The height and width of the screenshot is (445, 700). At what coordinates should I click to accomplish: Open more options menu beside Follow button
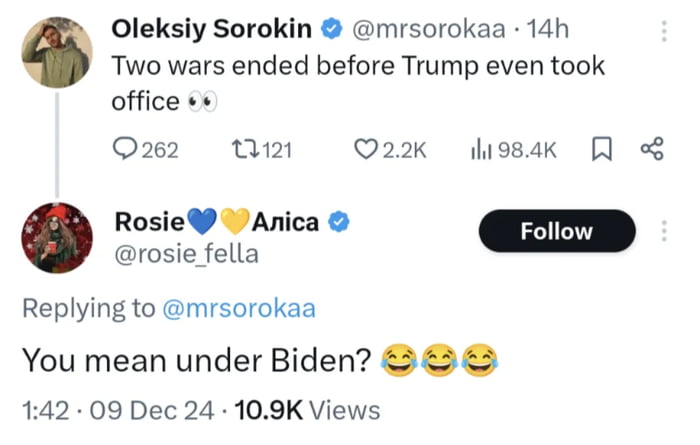pos(664,231)
